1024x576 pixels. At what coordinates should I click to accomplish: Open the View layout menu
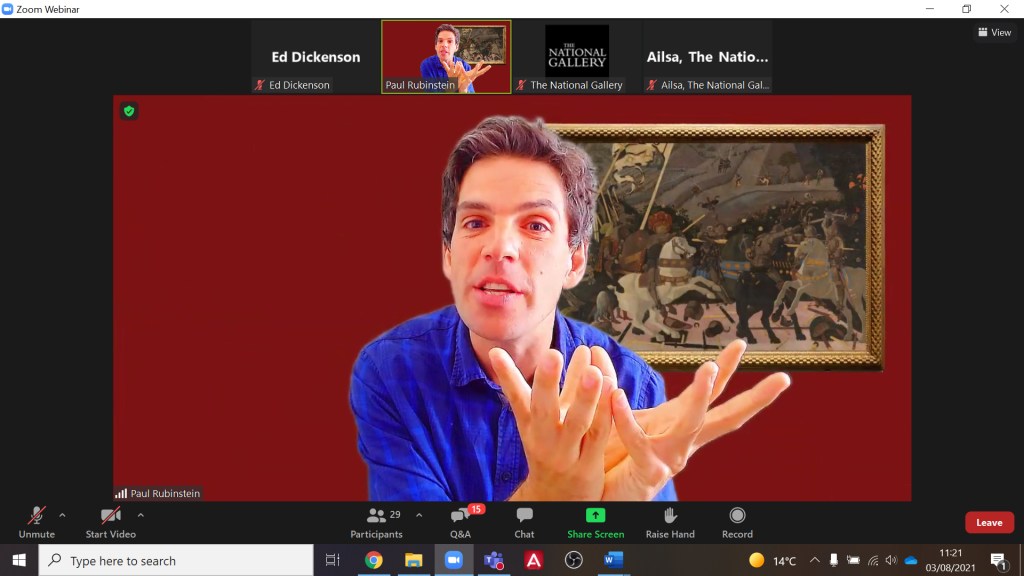pos(994,32)
